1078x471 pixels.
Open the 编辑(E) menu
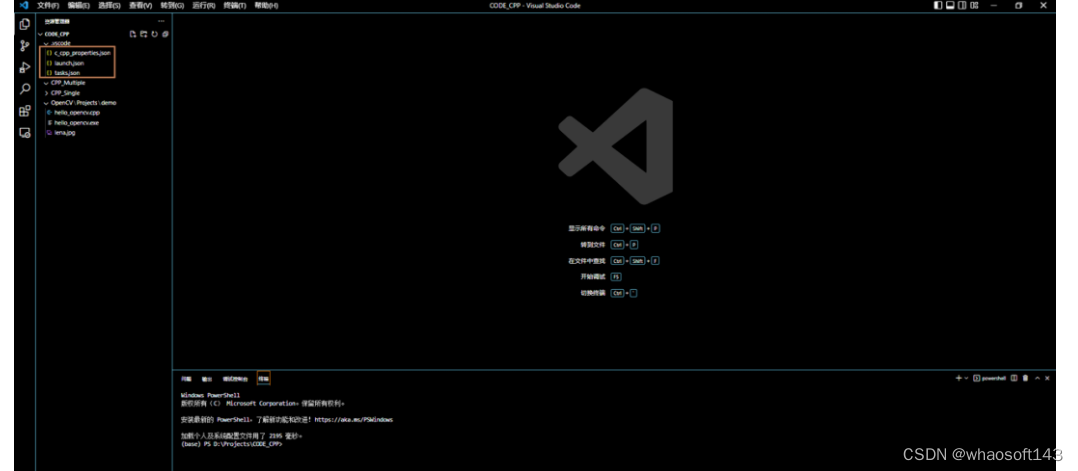pyautogui.click(x=78, y=5)
